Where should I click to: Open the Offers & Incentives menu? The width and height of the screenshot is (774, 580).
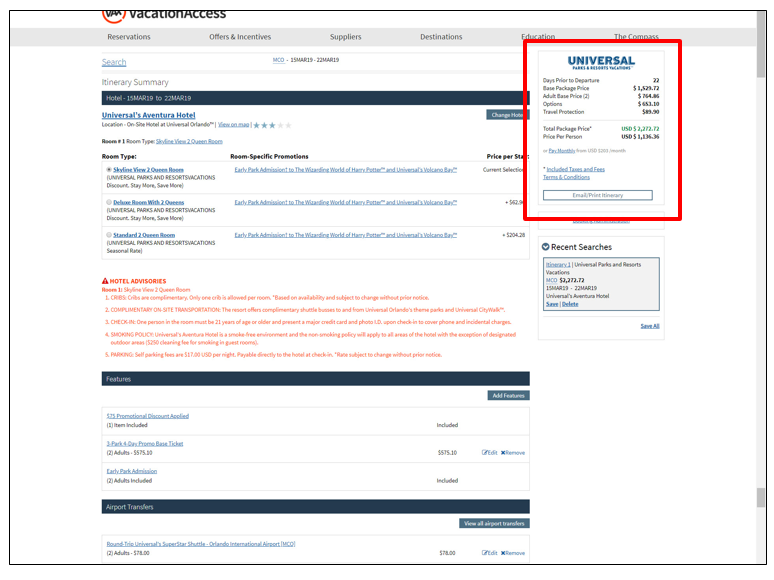coord(240,37)
